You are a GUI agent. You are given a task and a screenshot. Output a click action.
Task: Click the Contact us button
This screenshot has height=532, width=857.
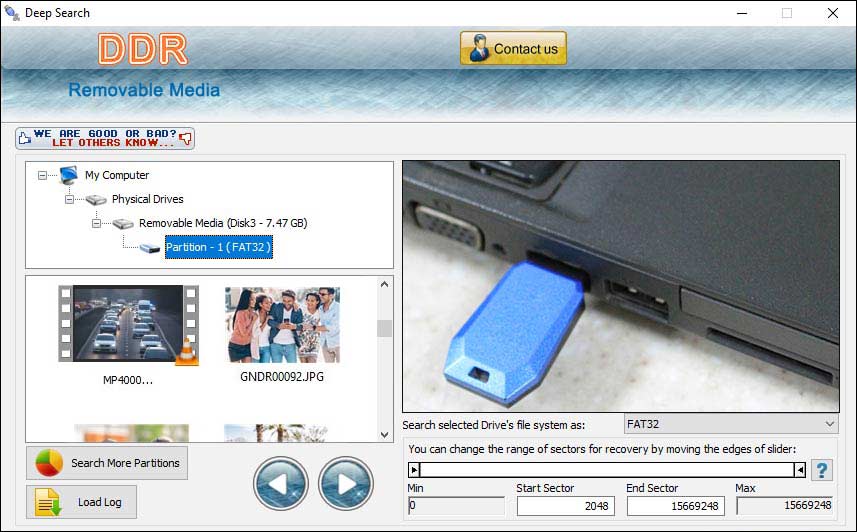coord(513,48)
